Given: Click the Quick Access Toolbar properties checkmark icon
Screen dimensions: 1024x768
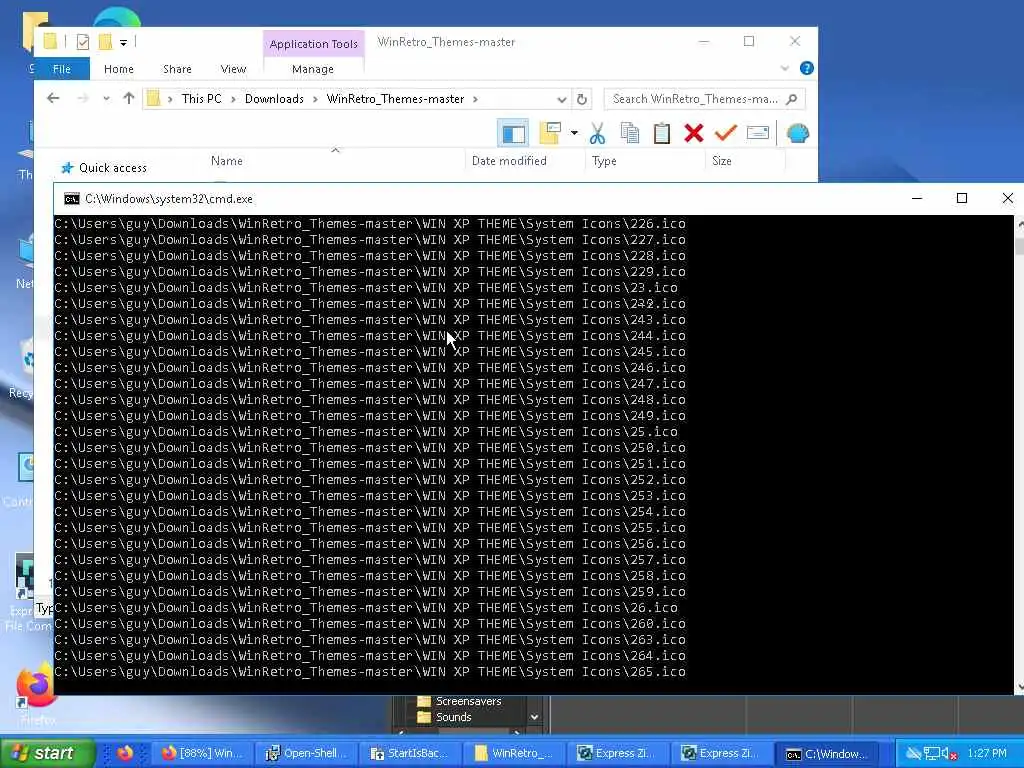Looking at the screenshot, I should [82, 42].
